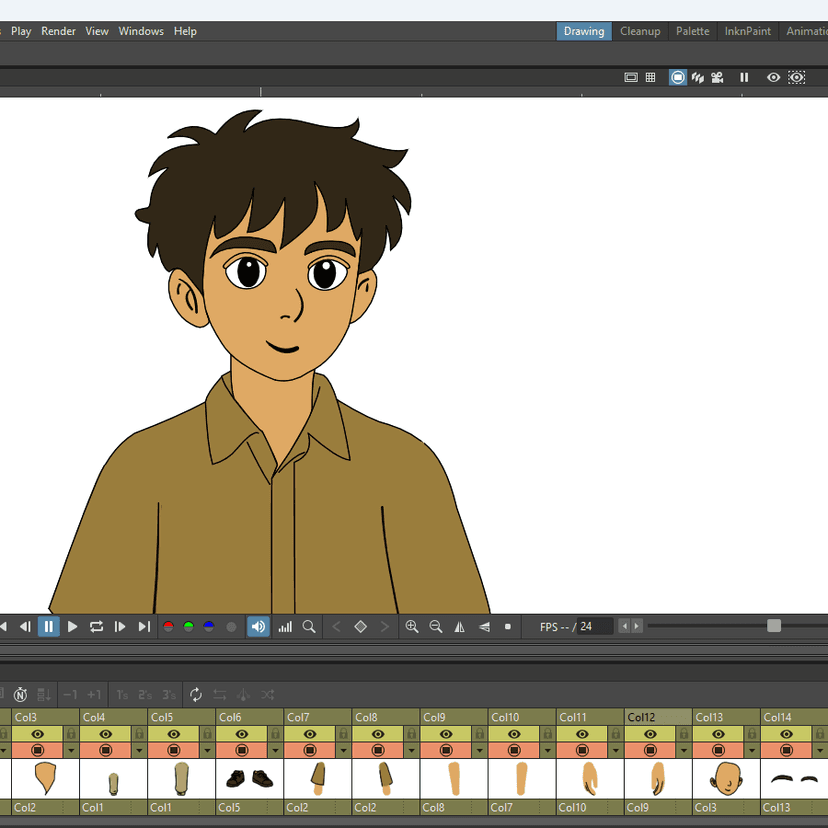Enable the camera view icon
828x828 pixels.
point(718,77)
